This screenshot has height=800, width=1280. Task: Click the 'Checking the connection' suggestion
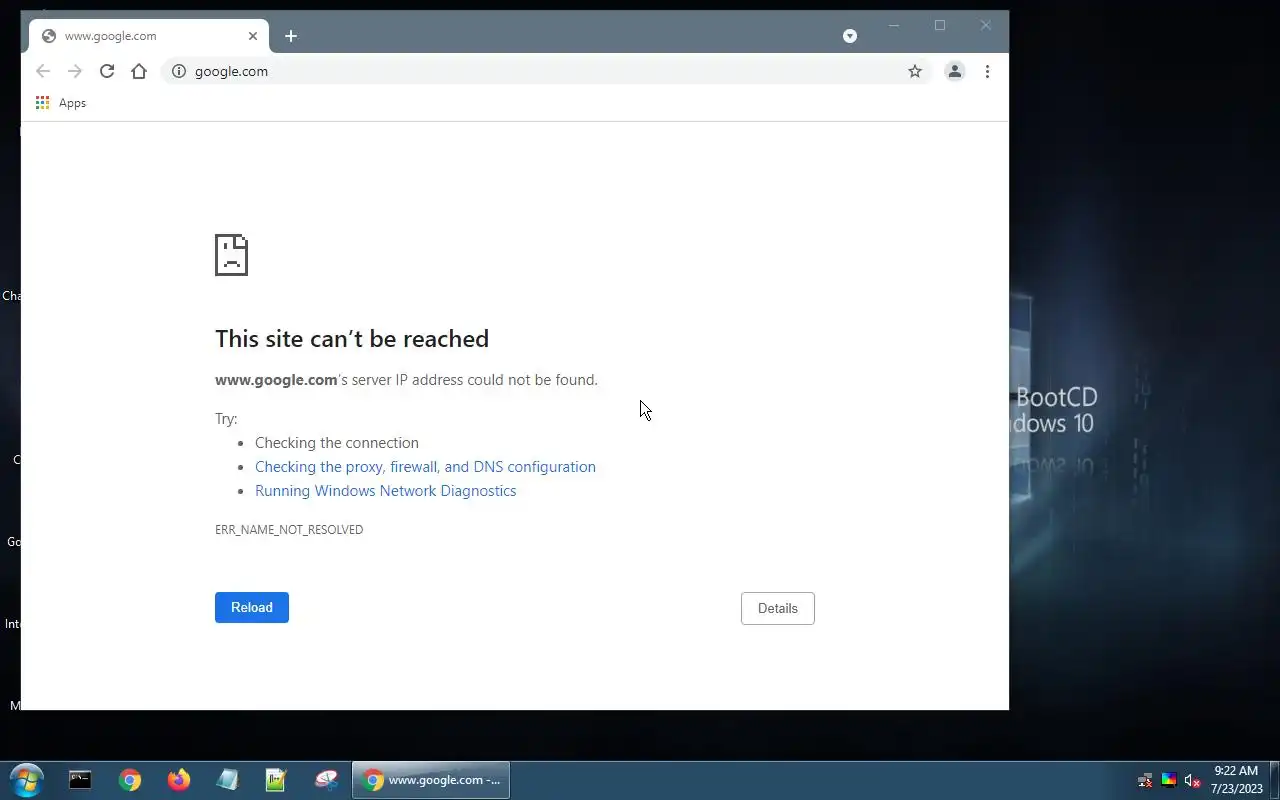(x=337, y=443)
